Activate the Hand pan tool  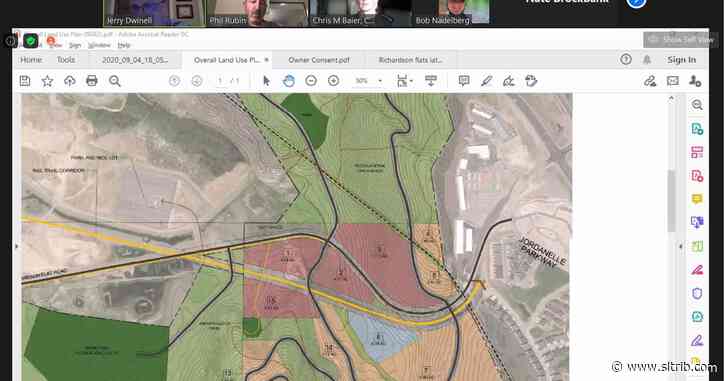point(289,81)
